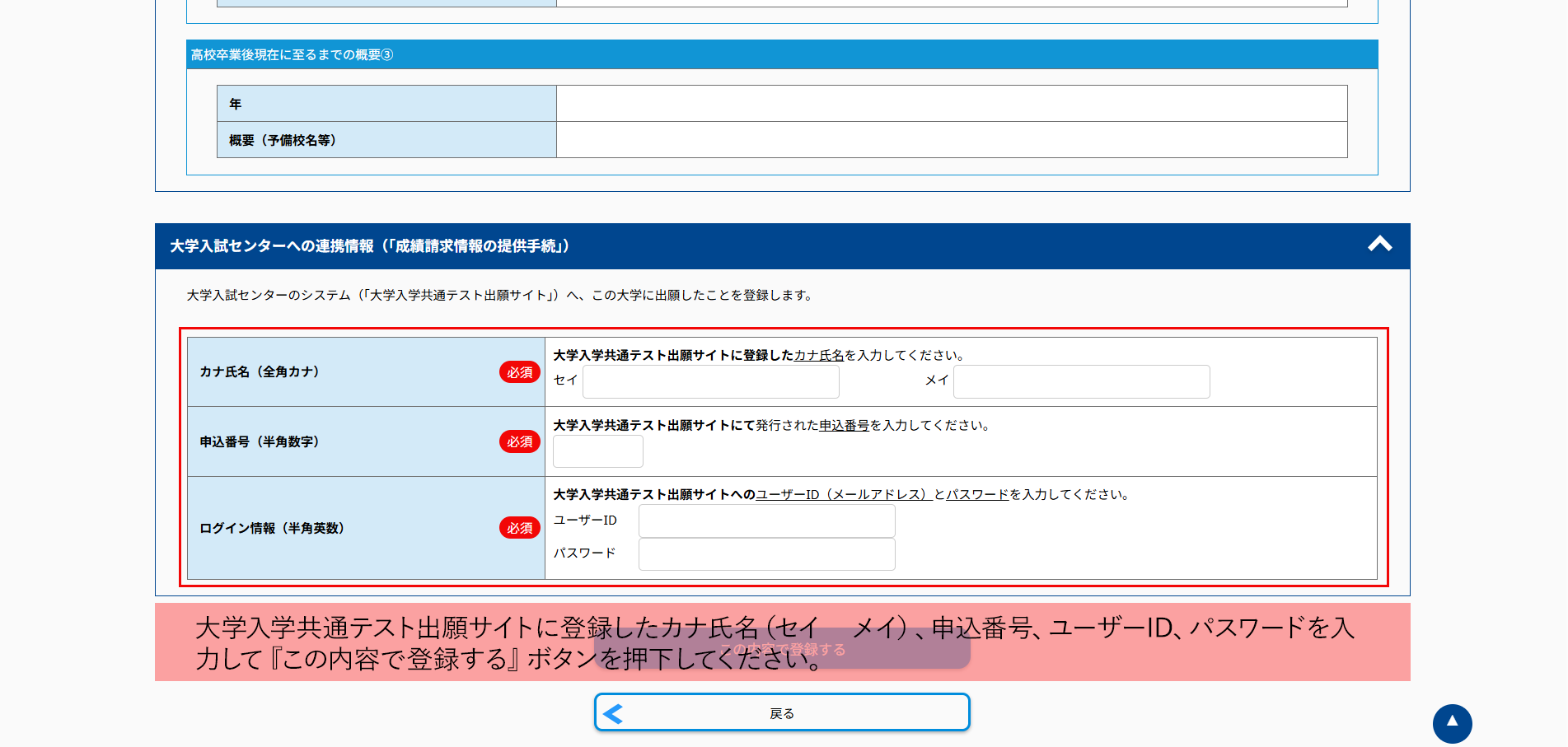Click into the パスワード input field
Viewport: 1568px width, 747px height.
[766, 554]
